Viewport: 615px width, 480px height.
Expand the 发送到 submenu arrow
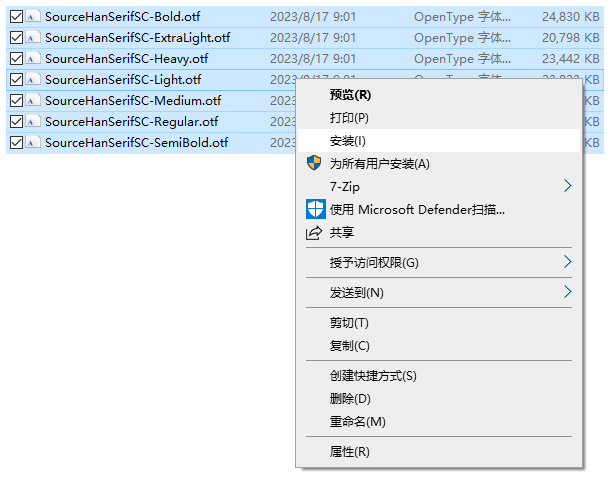point(567,292)
